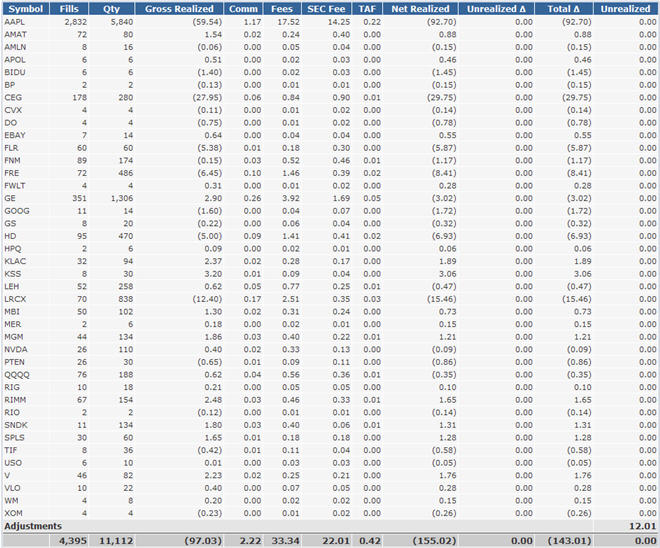Click the GE net realized value
Viewport: 660px width, 548px height.
[x=444, y=198]
